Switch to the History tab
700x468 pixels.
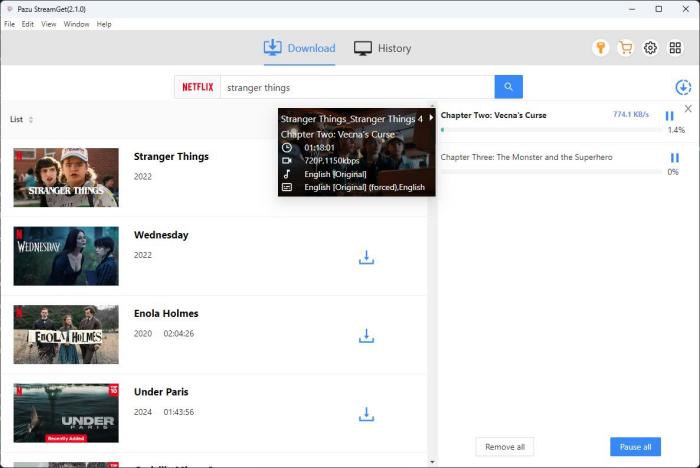(382, 48)
